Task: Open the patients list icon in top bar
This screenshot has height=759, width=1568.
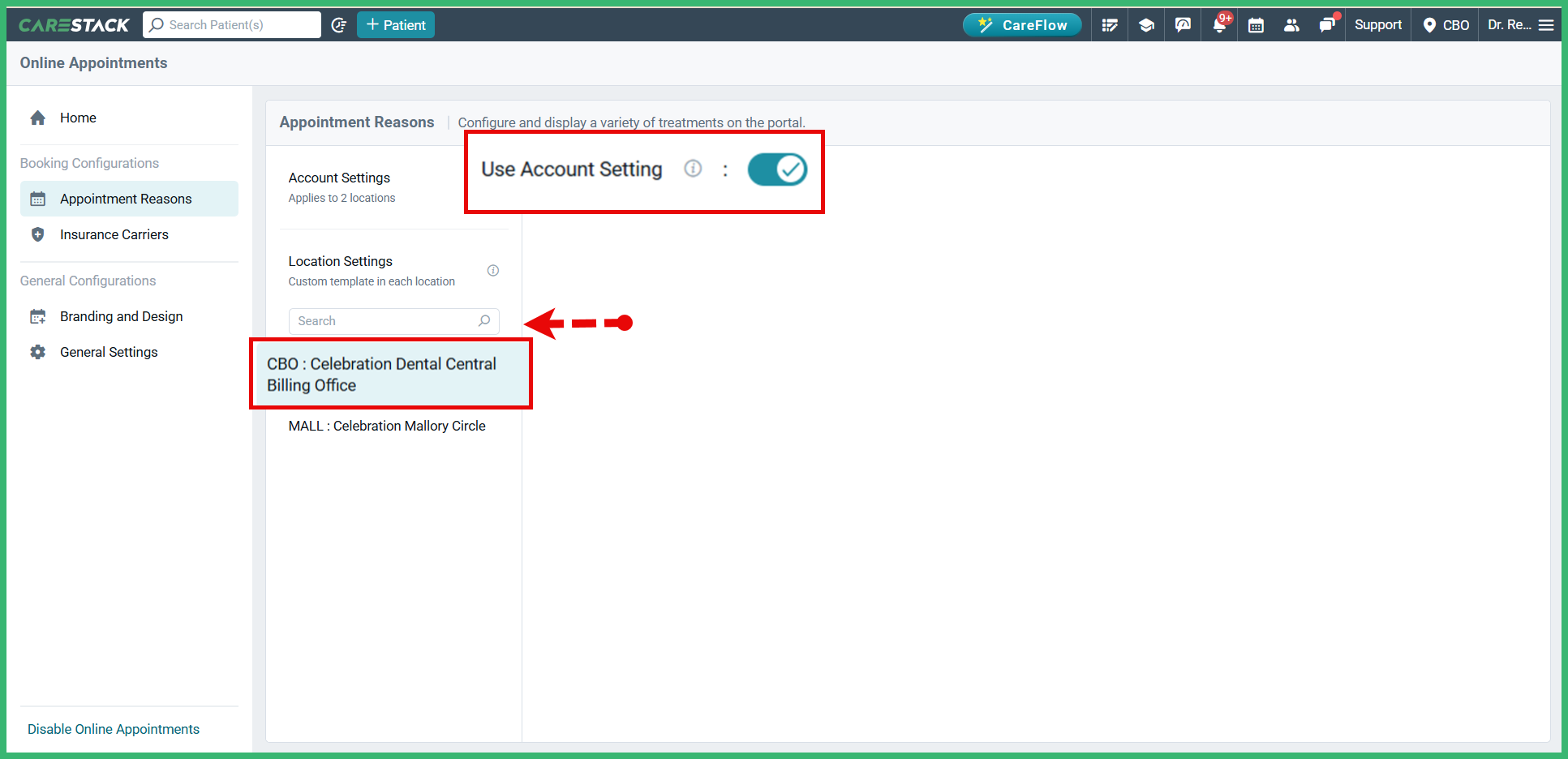Action: [x=1291, y=24]
